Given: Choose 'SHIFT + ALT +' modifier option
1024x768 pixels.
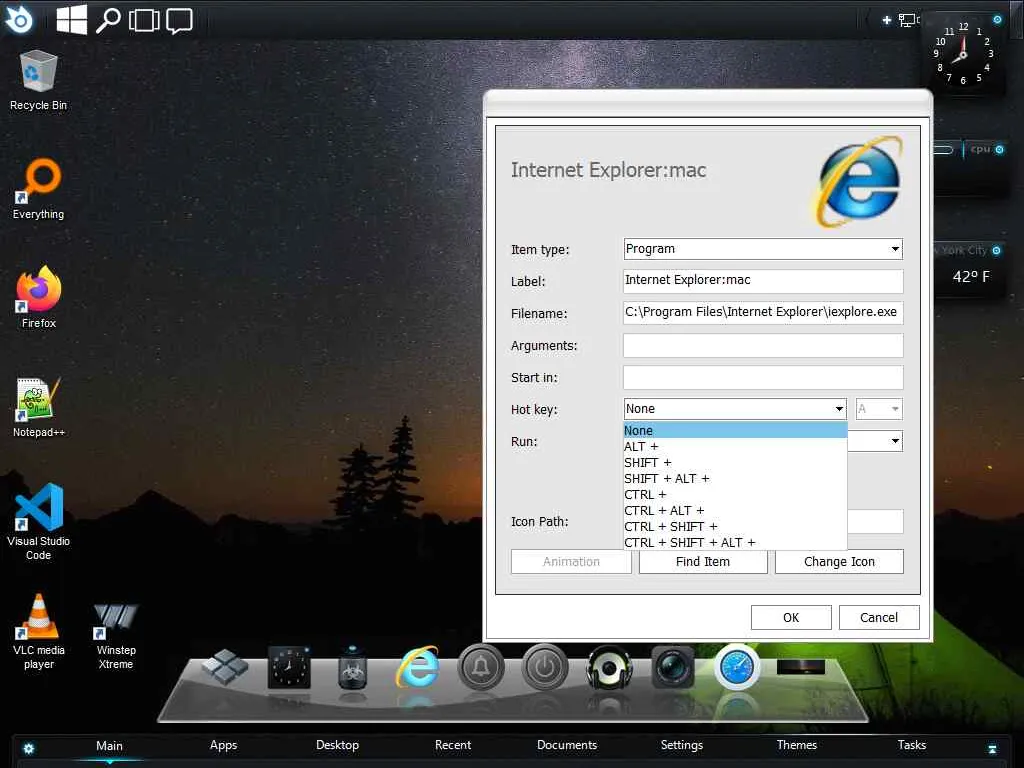Looking at the screenshot, I should coord(735,479).
